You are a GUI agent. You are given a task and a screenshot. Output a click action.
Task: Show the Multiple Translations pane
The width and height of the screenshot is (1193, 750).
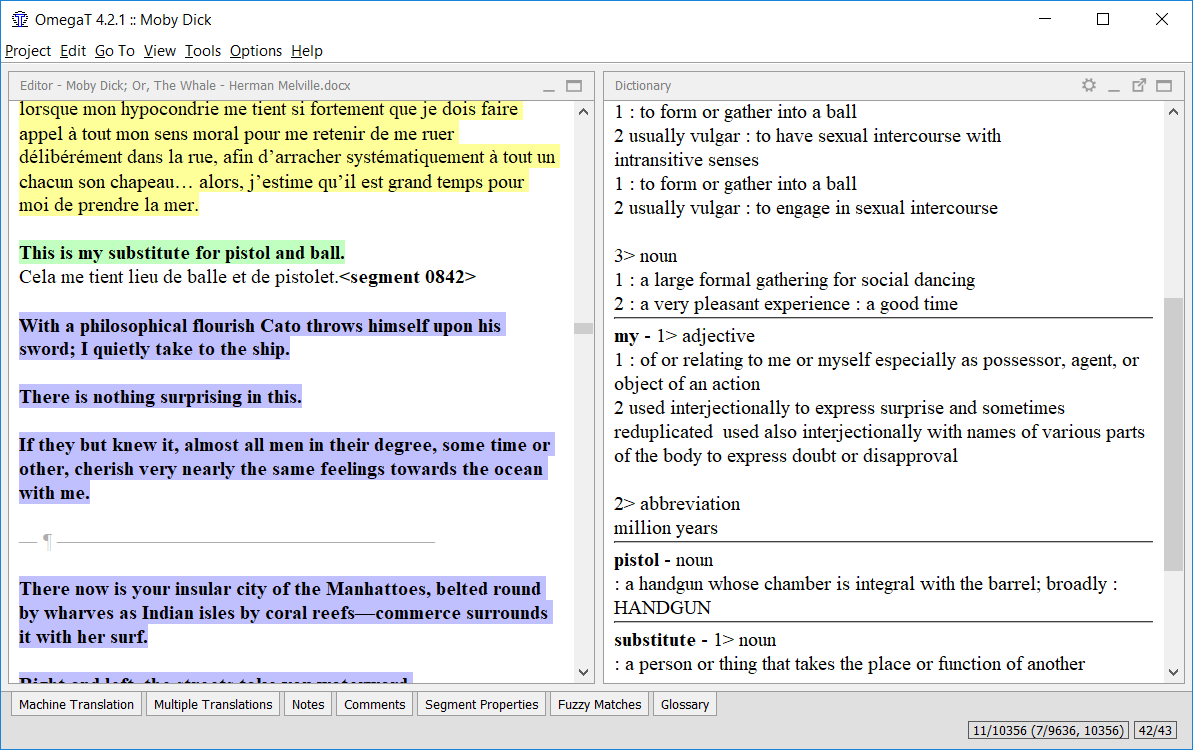[213, 704]
